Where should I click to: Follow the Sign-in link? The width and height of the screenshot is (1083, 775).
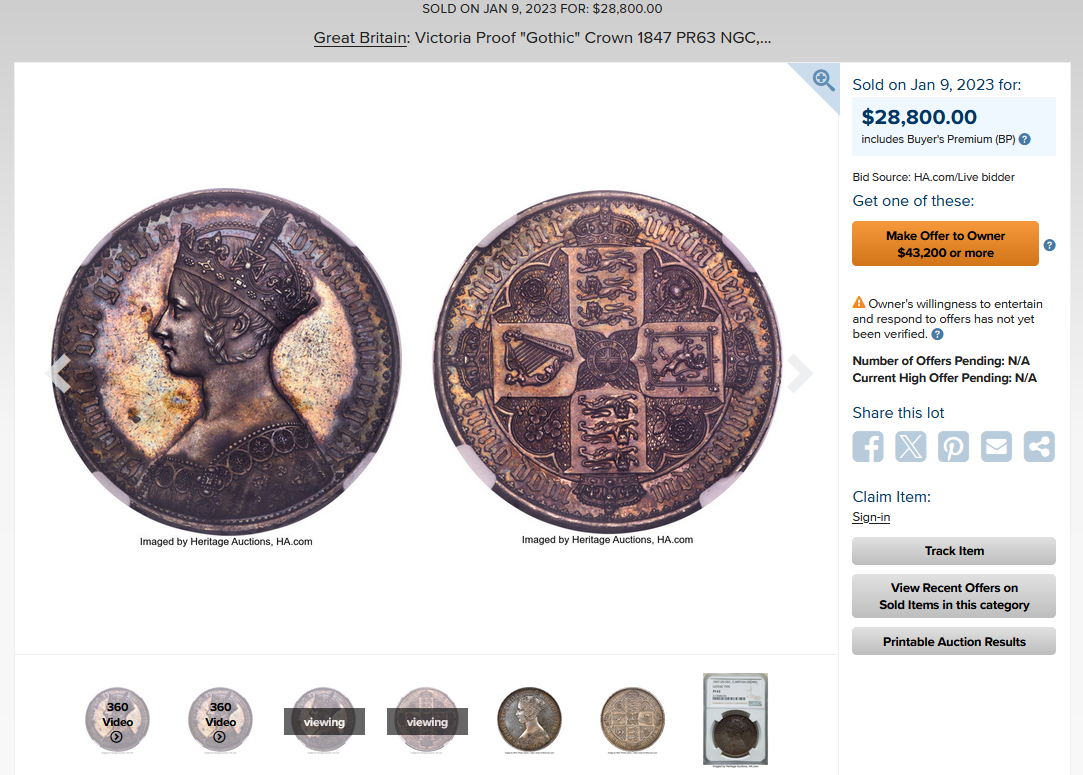[x=871, y=517]
